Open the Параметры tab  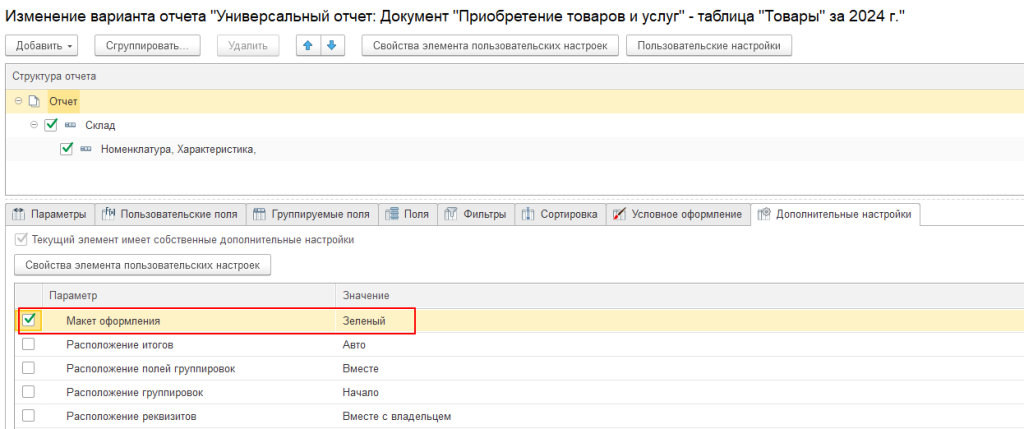[x=51, y=214]
